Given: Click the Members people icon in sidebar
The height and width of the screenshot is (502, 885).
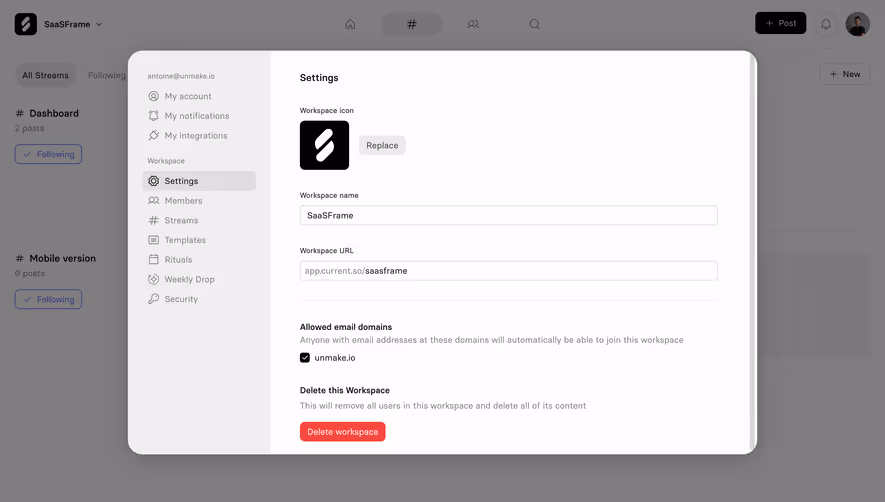Looking at the screenshot, I should tap(154, 200).
